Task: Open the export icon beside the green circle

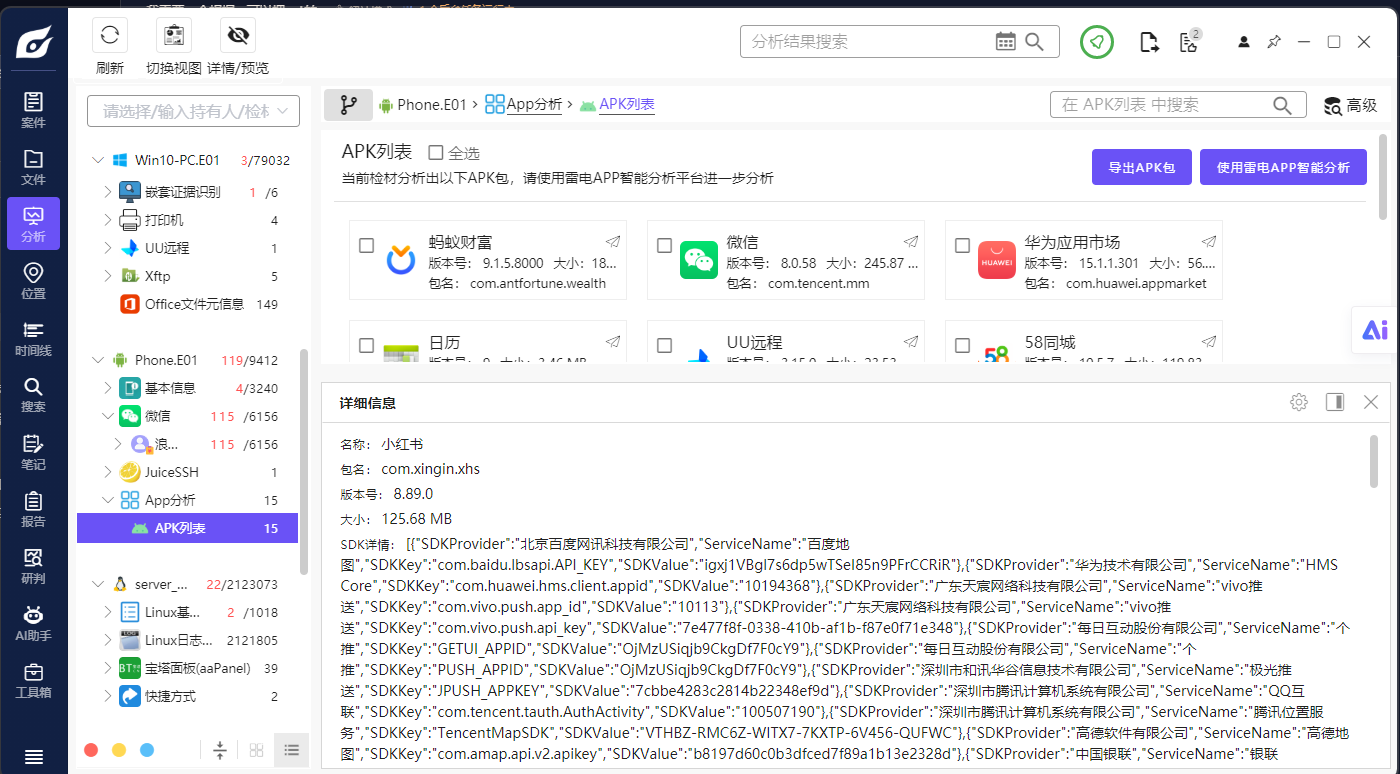Action: click(1149, 42)
